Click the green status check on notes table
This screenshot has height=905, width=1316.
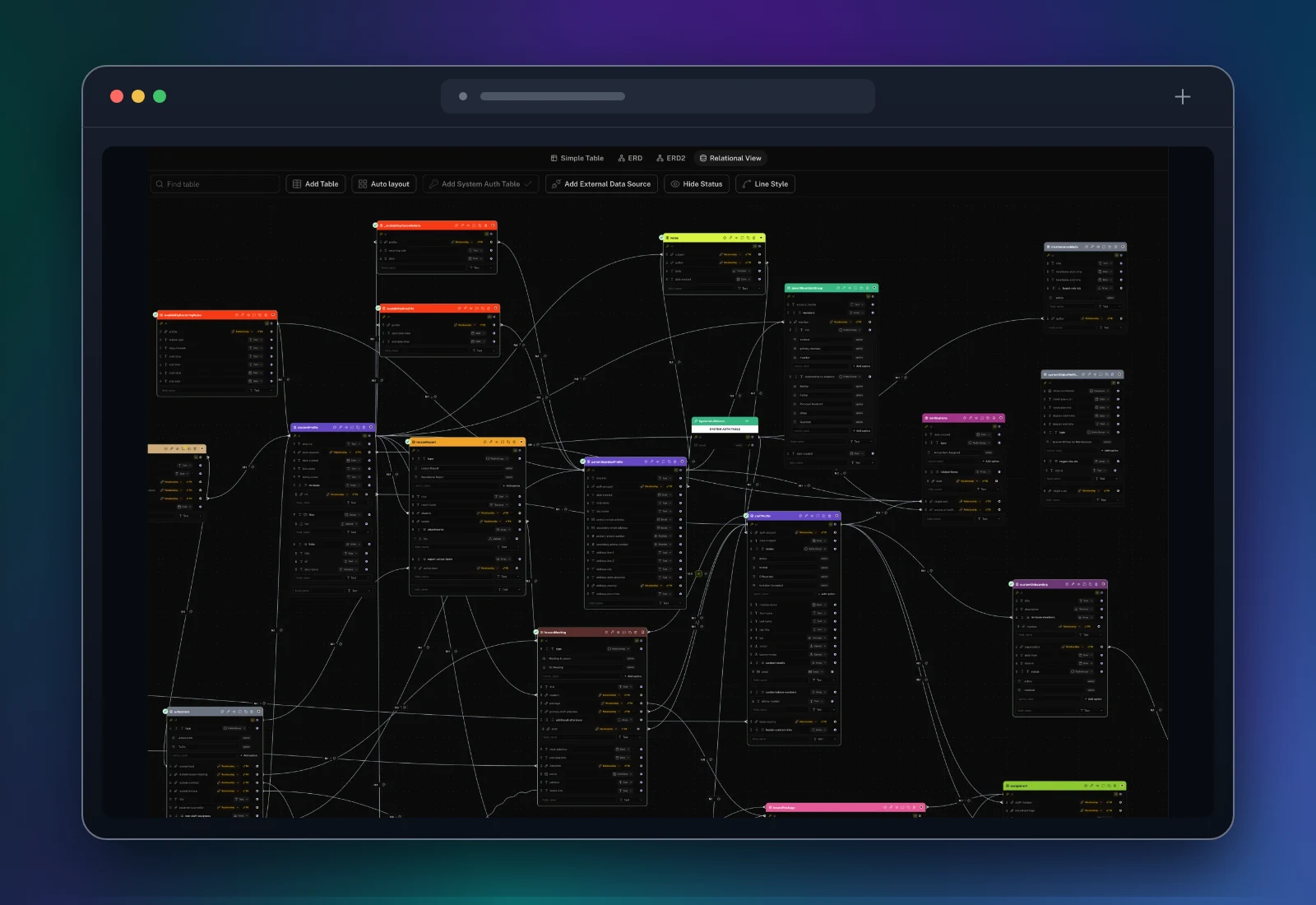coord(661,238)
